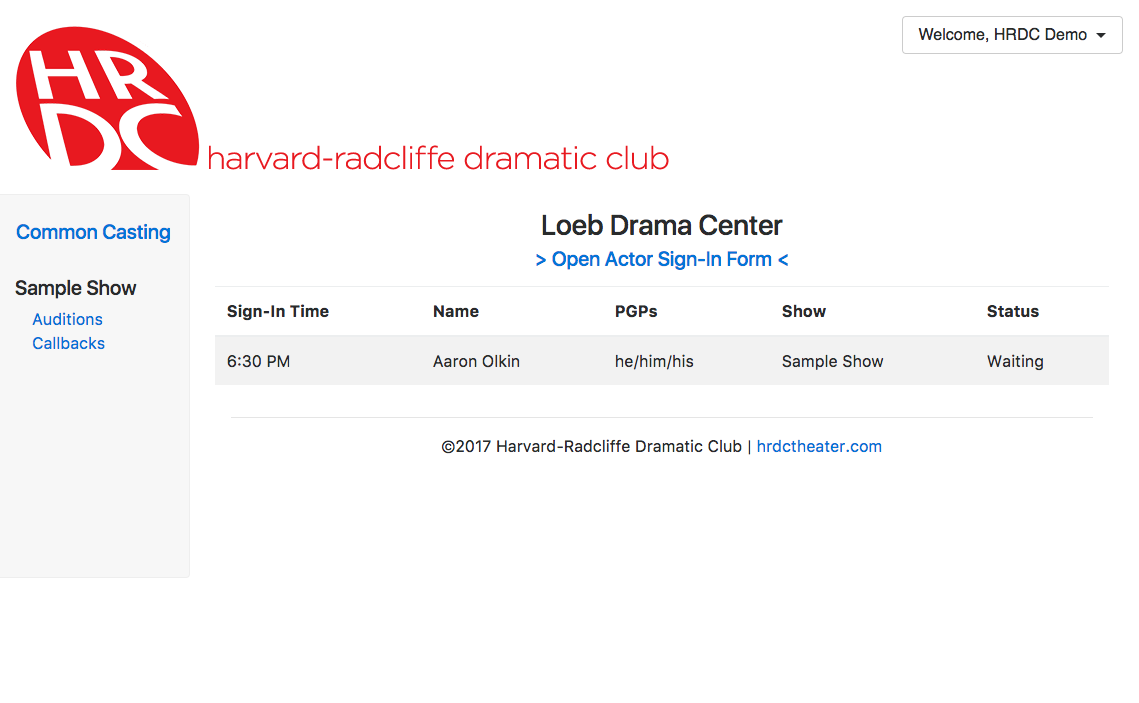The width and height of the screenshot is (1139, 703).
Task: Click the Sample Show cell in table
Action: pos(832,362)
